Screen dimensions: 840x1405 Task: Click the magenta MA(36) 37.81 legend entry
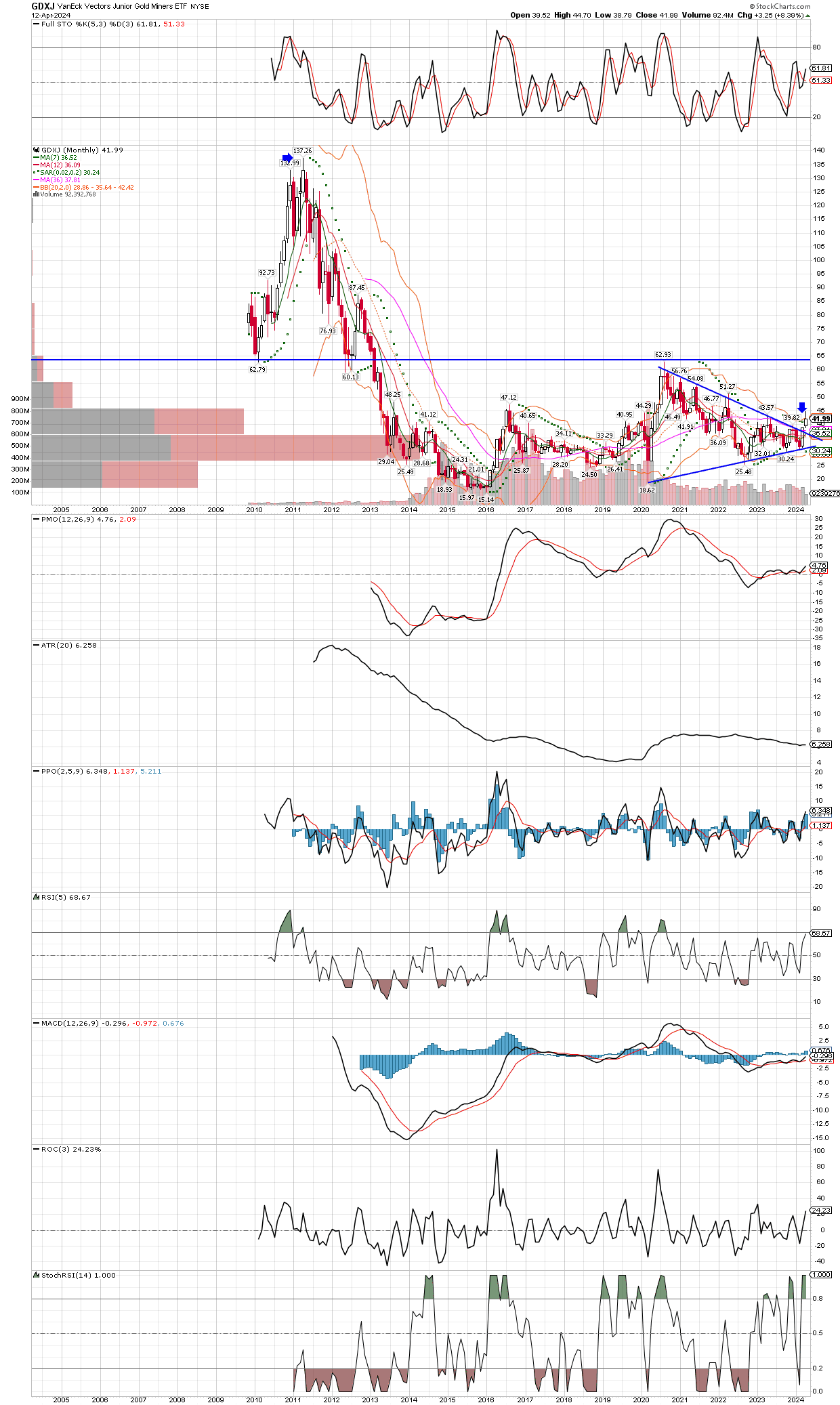click(x=57, y=180)
